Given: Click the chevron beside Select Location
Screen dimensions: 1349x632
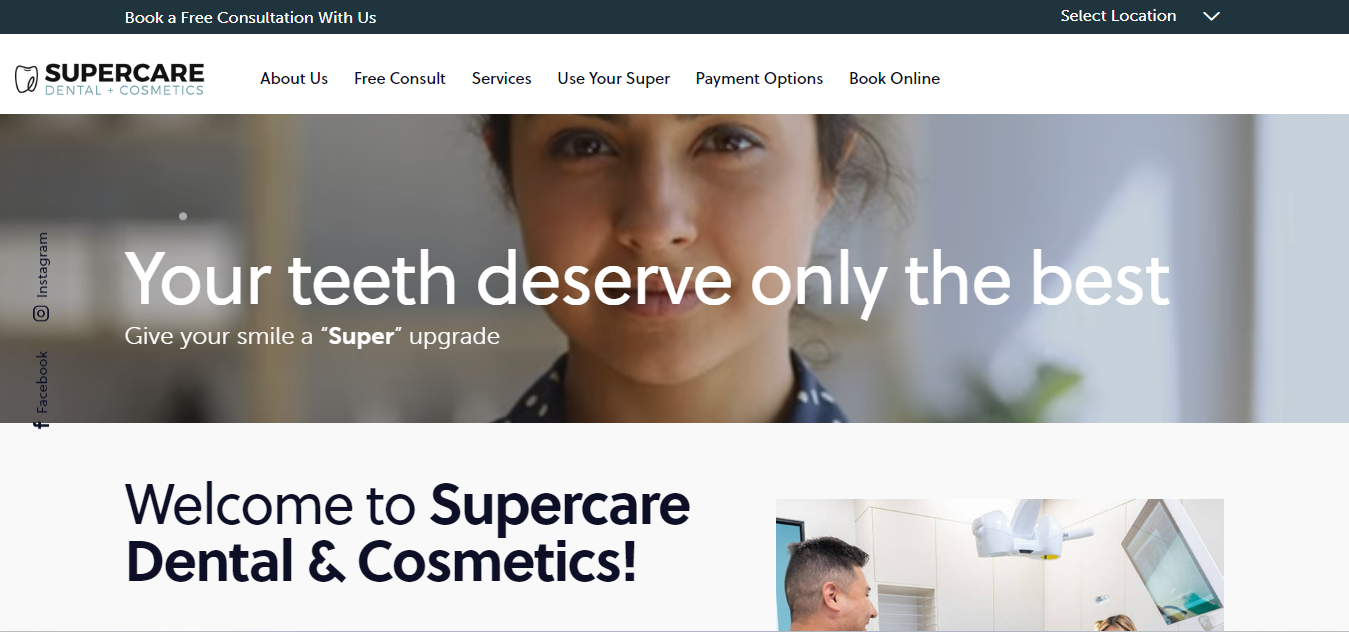Looking at the screenshot, I should coord(1211,16).
